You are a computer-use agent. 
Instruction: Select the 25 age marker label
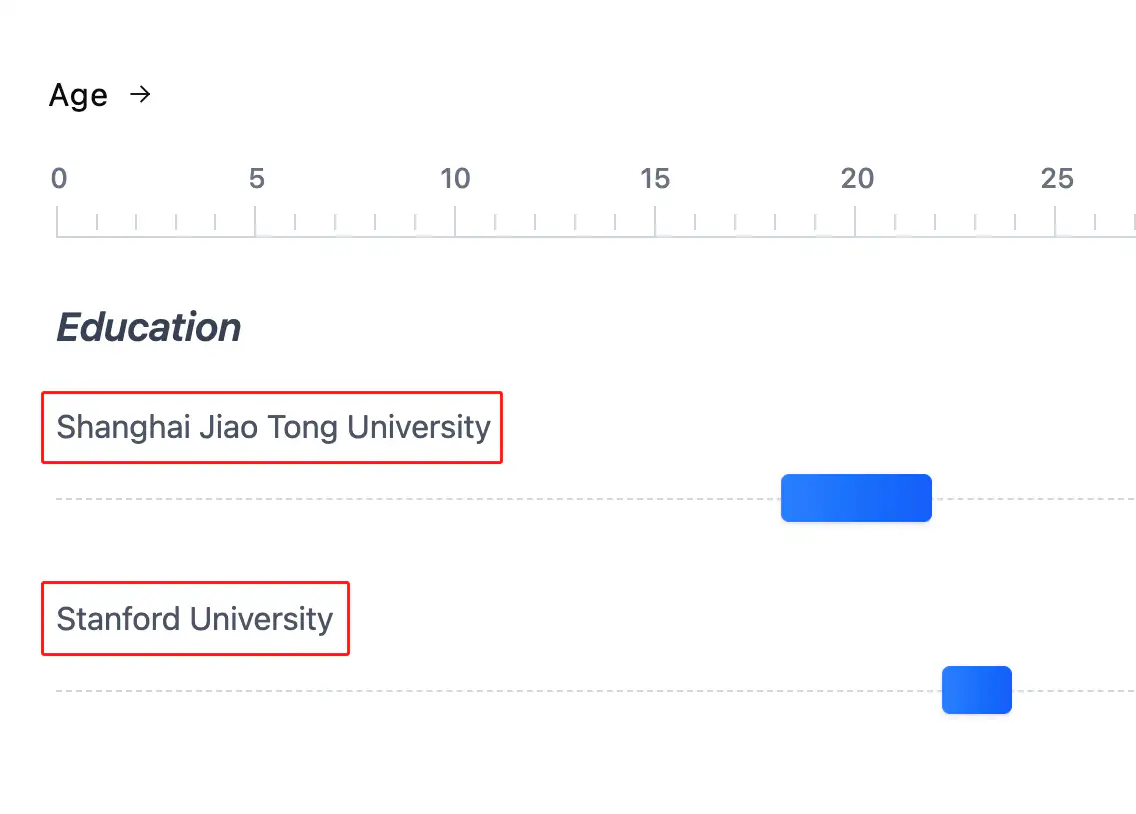pos(1057,179)
